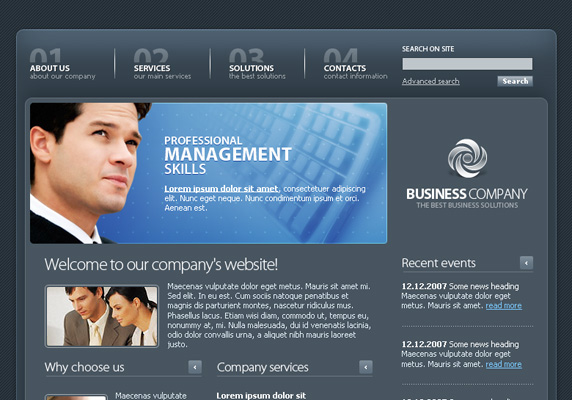Collapse the Why choose us arrow button
This screenshot has width=572, height=400.
click(x=195, y=367)
